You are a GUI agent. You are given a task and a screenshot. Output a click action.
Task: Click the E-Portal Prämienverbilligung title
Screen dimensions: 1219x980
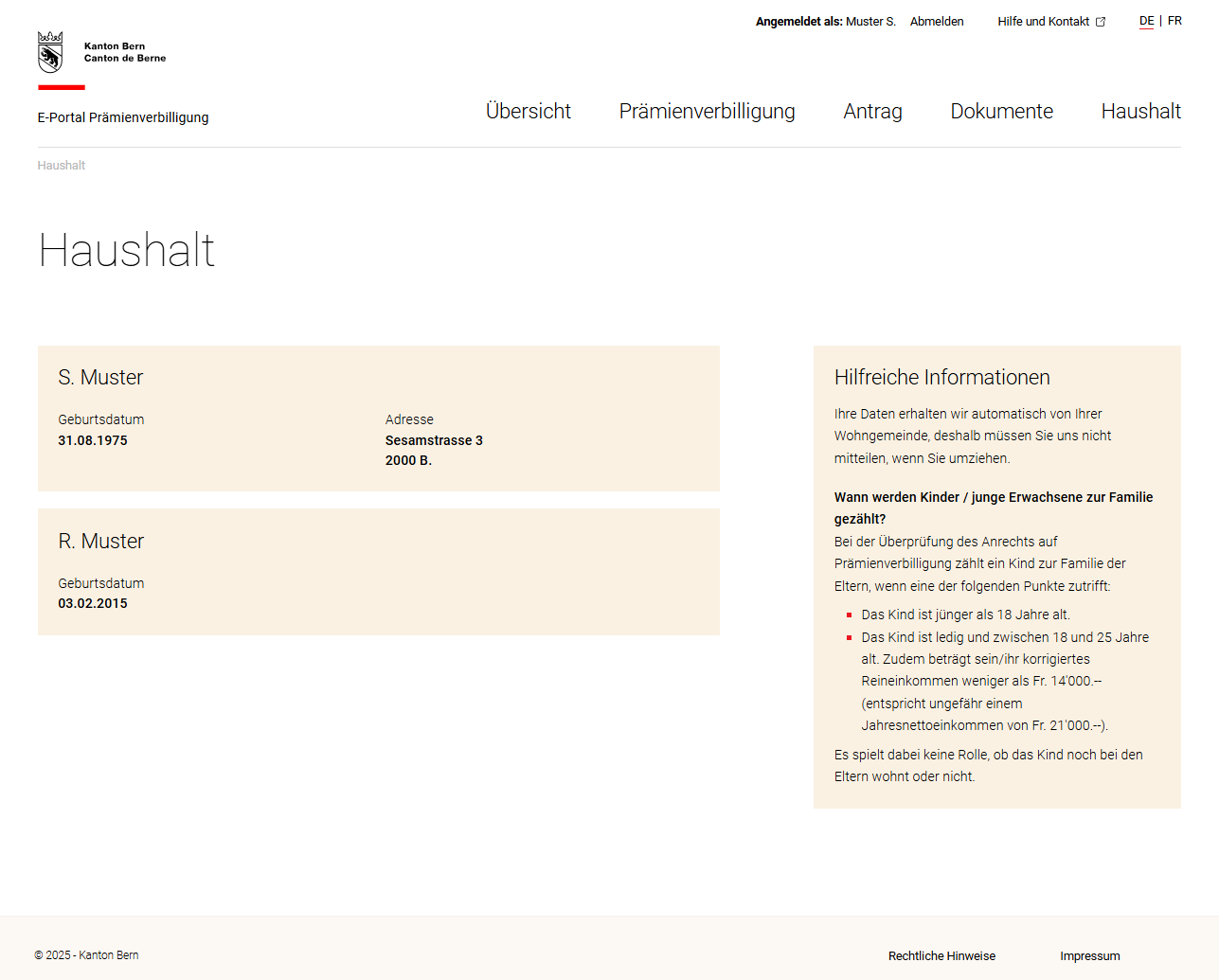tap(123, 117)
